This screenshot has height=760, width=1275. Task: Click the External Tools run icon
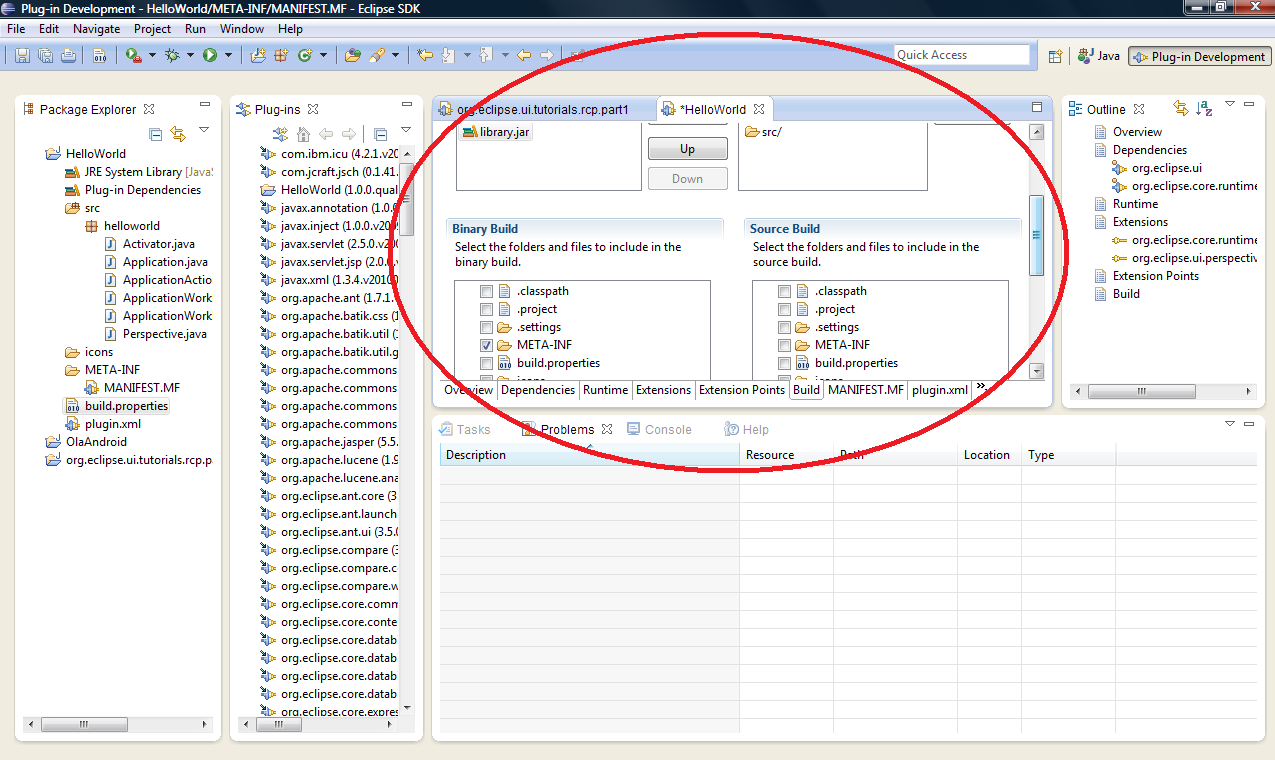pos(133,55)
